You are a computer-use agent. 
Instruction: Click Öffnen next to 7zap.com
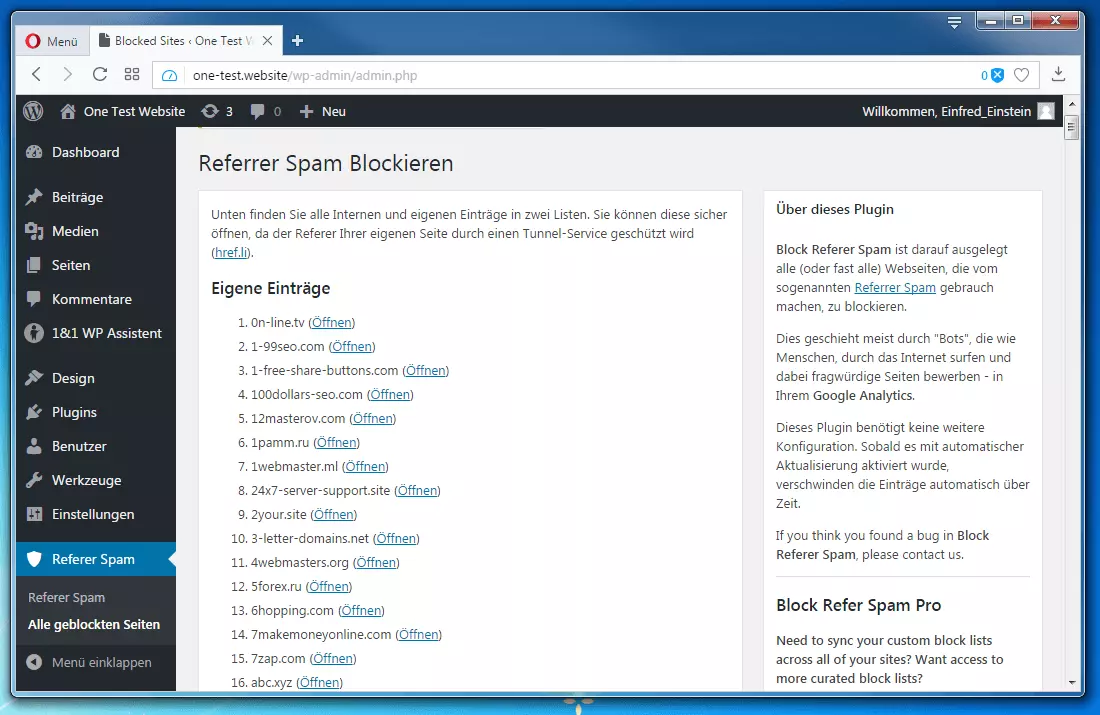click(333, 658)
